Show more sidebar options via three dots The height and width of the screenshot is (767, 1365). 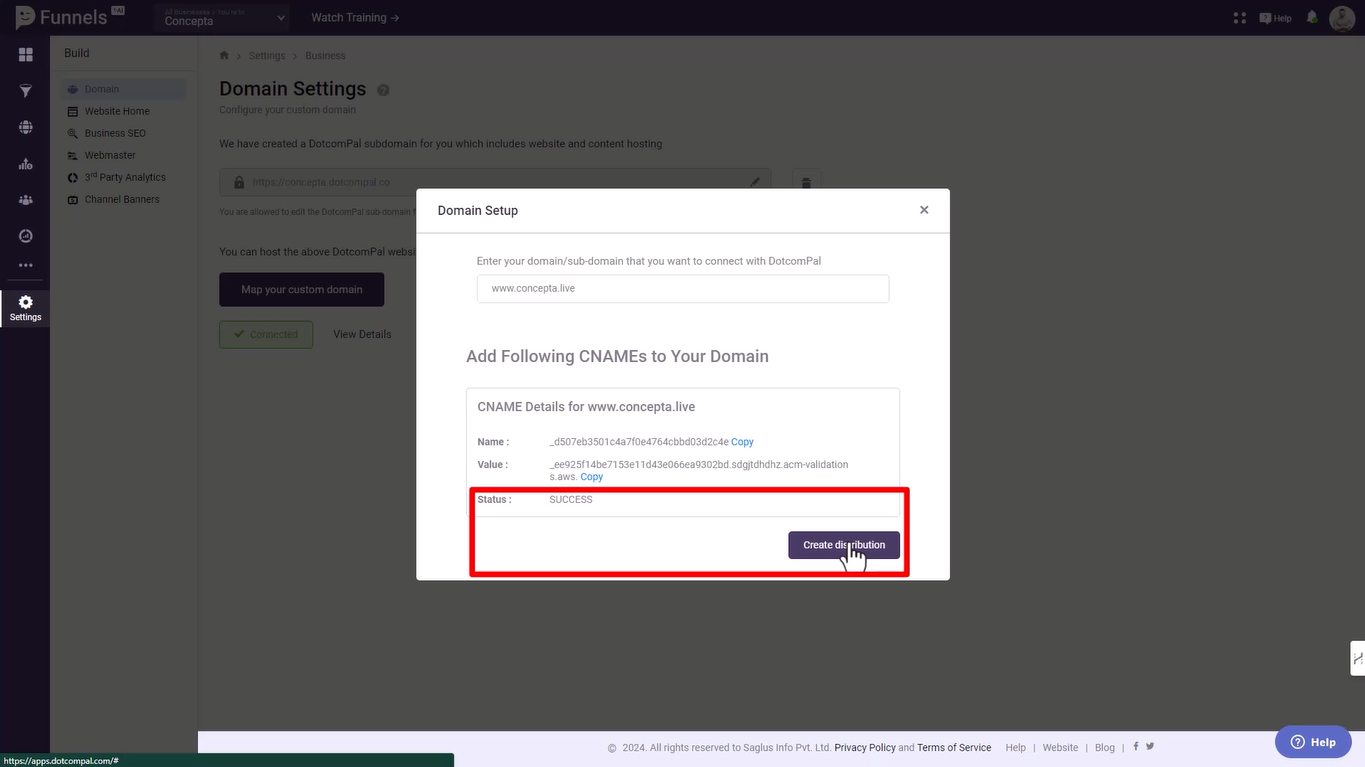tap(25, 265)
